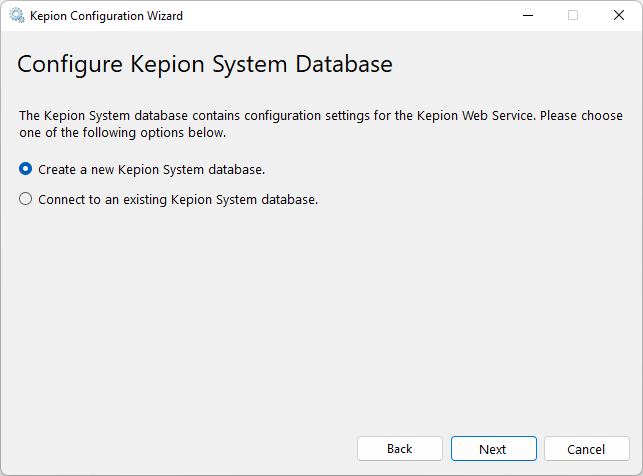Choose Connect to an existing Kepion System database
Screen dimensions: 643x476
tap(169, 199)
